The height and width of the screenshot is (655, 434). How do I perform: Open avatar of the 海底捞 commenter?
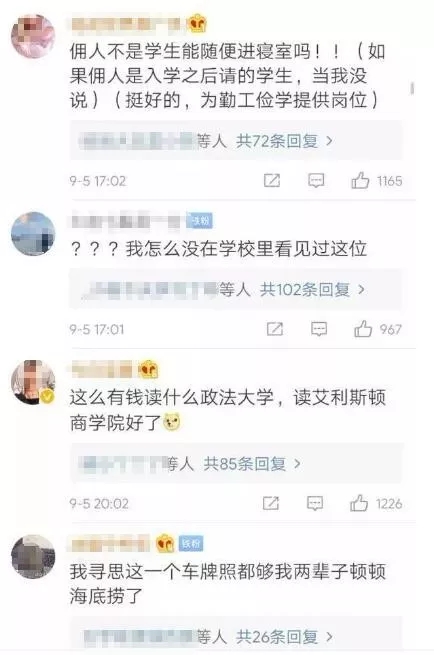click(33, 556)
